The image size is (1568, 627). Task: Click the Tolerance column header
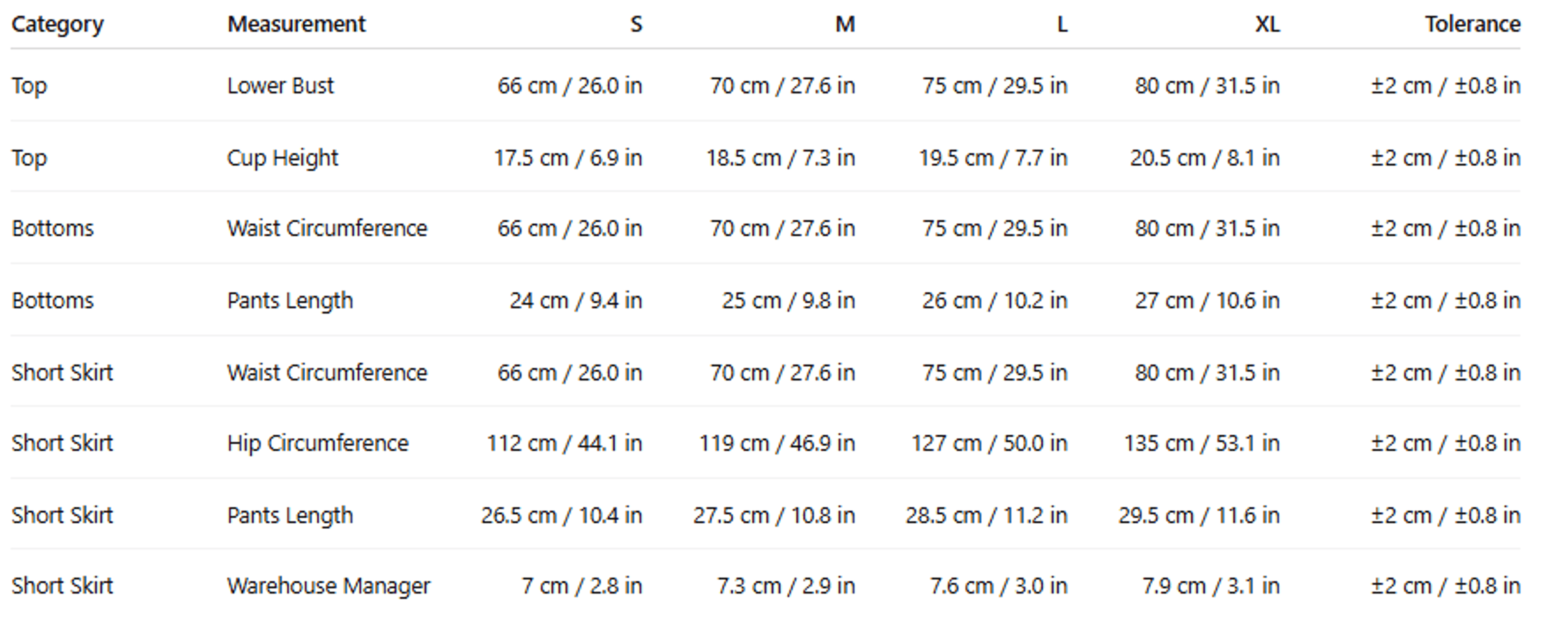[x=1472, y=24]
